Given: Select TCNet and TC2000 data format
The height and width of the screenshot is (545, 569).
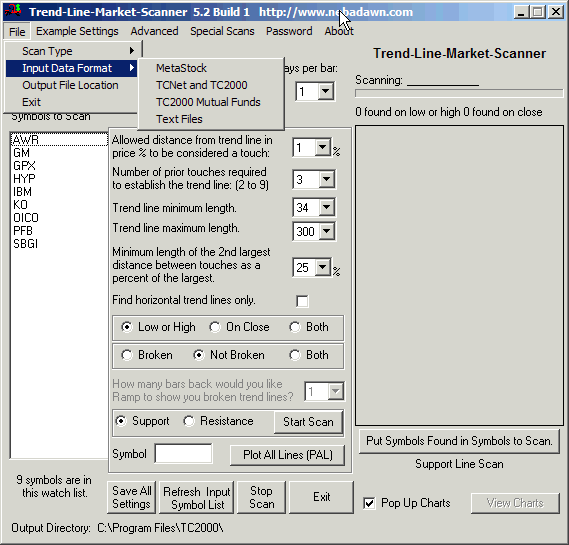Looking at the screenshot, I should [x=211, y=85].
